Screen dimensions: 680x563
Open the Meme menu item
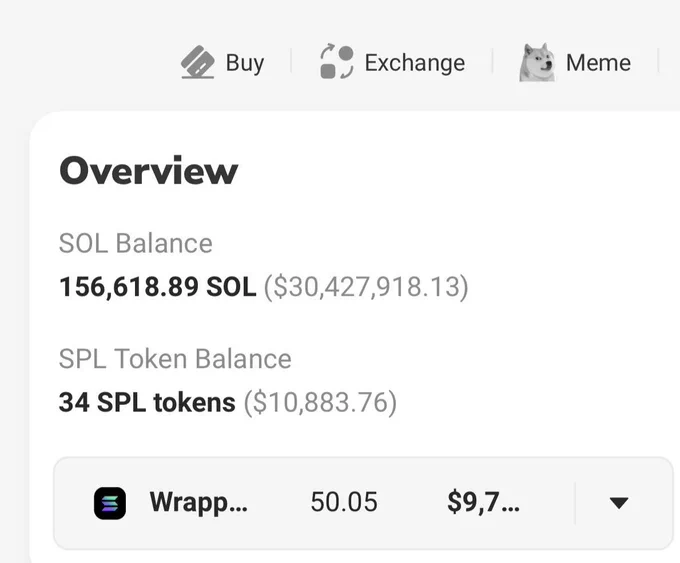tap(575, 62)
